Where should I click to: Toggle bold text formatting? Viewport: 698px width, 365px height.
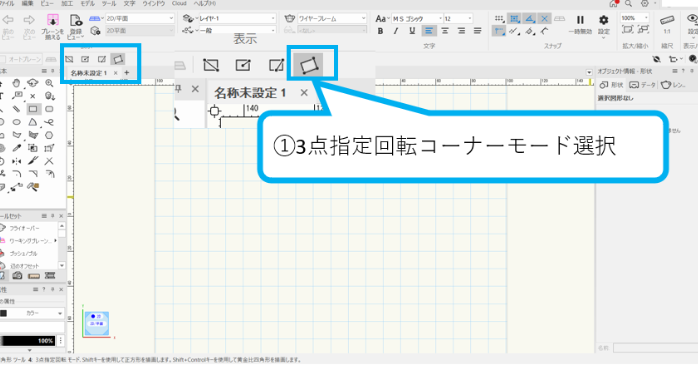tap(380, 31)
